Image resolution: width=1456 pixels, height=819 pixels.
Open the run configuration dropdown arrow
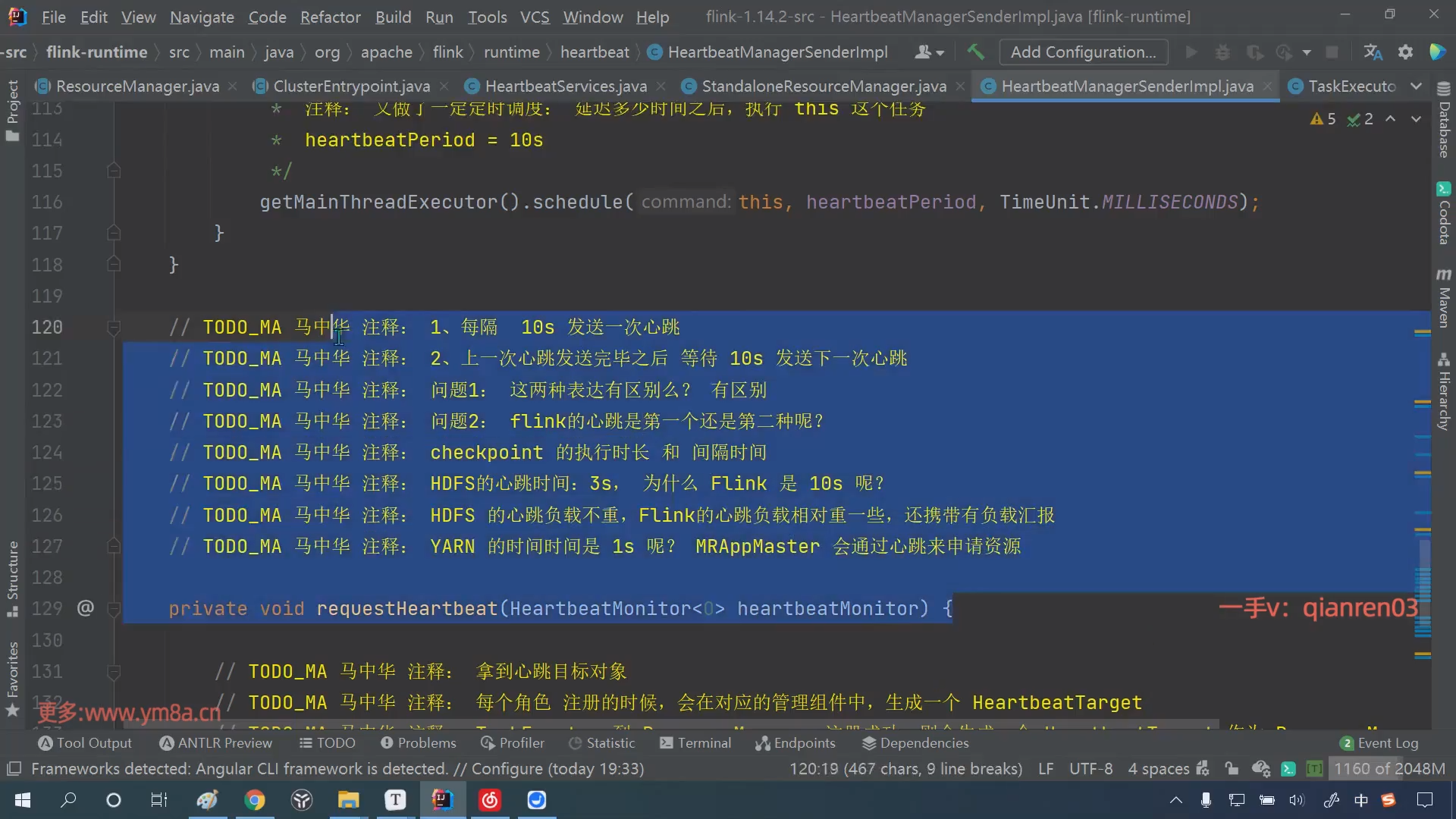(x=1306, y=52)
